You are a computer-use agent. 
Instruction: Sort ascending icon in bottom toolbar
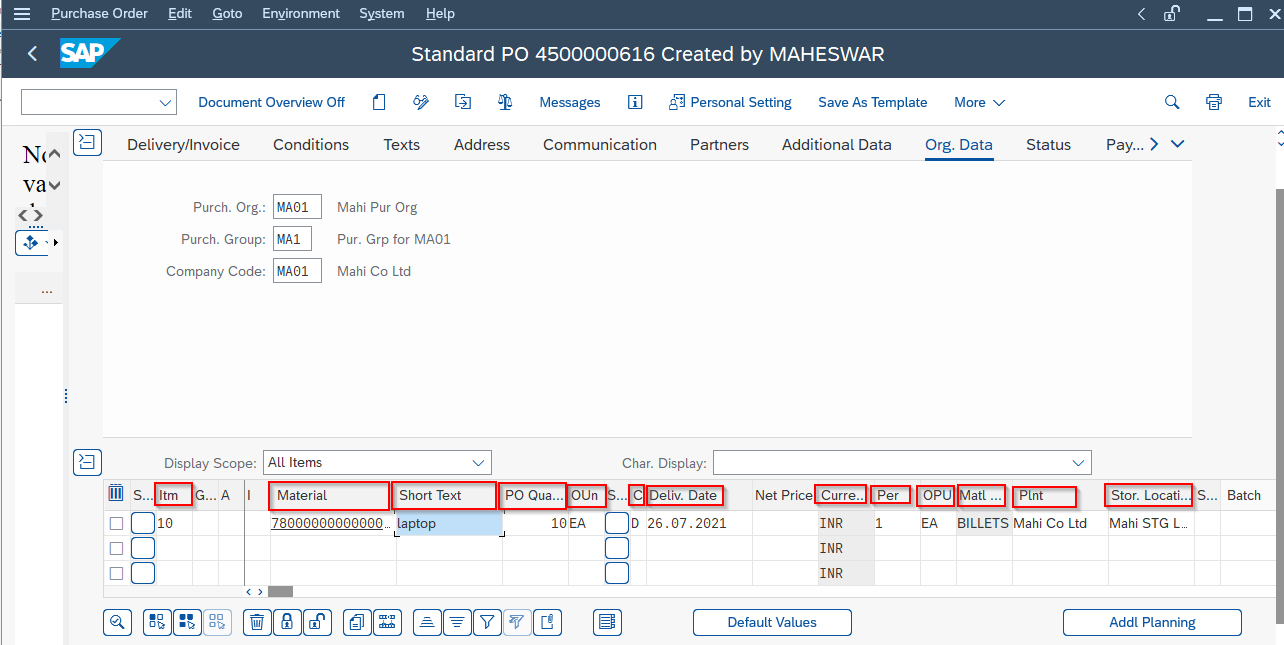[x=427, y=622]
